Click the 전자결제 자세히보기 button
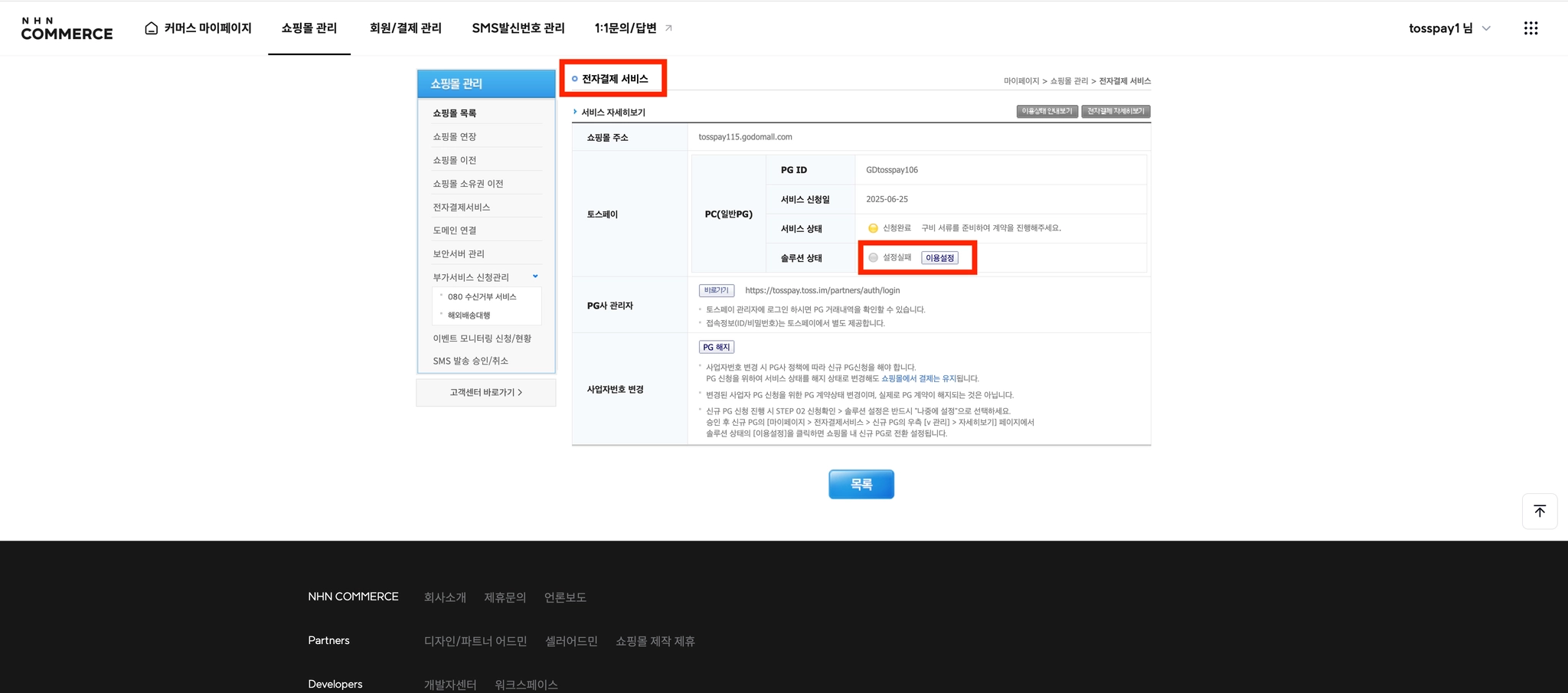The height and width of the screenshot is (693, 1568). coord(1116,111)
